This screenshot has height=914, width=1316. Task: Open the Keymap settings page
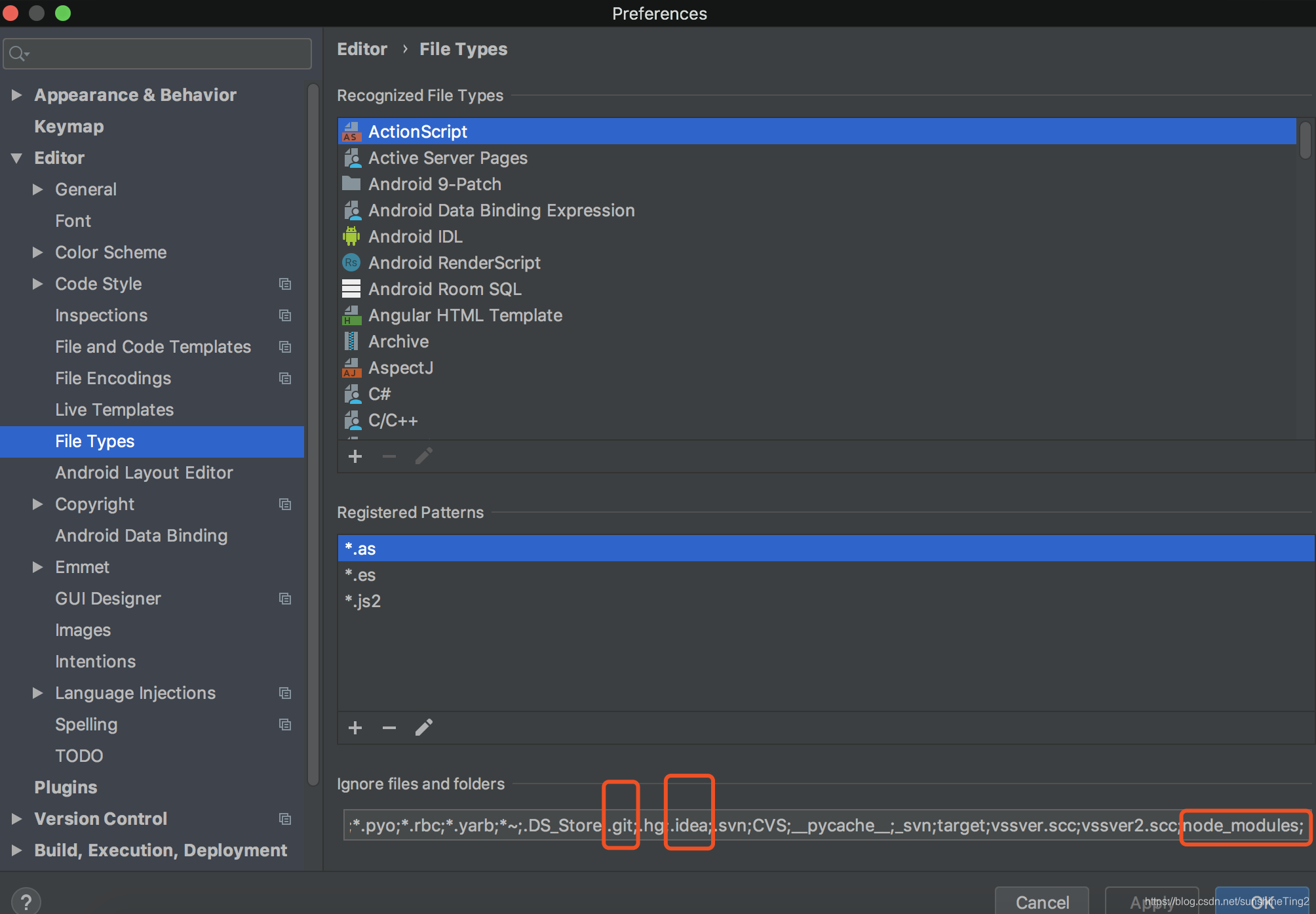pyautogui.click(x=69, y=127)
